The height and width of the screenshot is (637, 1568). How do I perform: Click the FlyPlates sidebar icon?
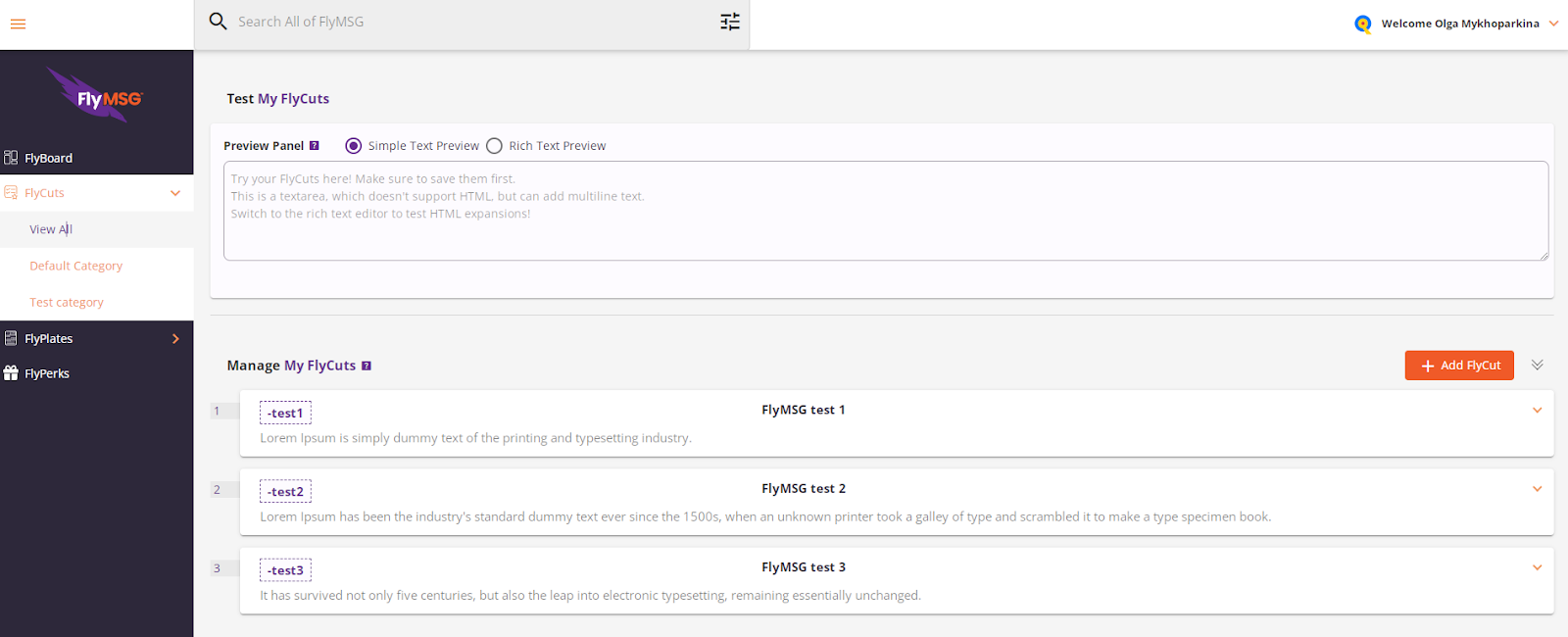(x=11, y=338)
